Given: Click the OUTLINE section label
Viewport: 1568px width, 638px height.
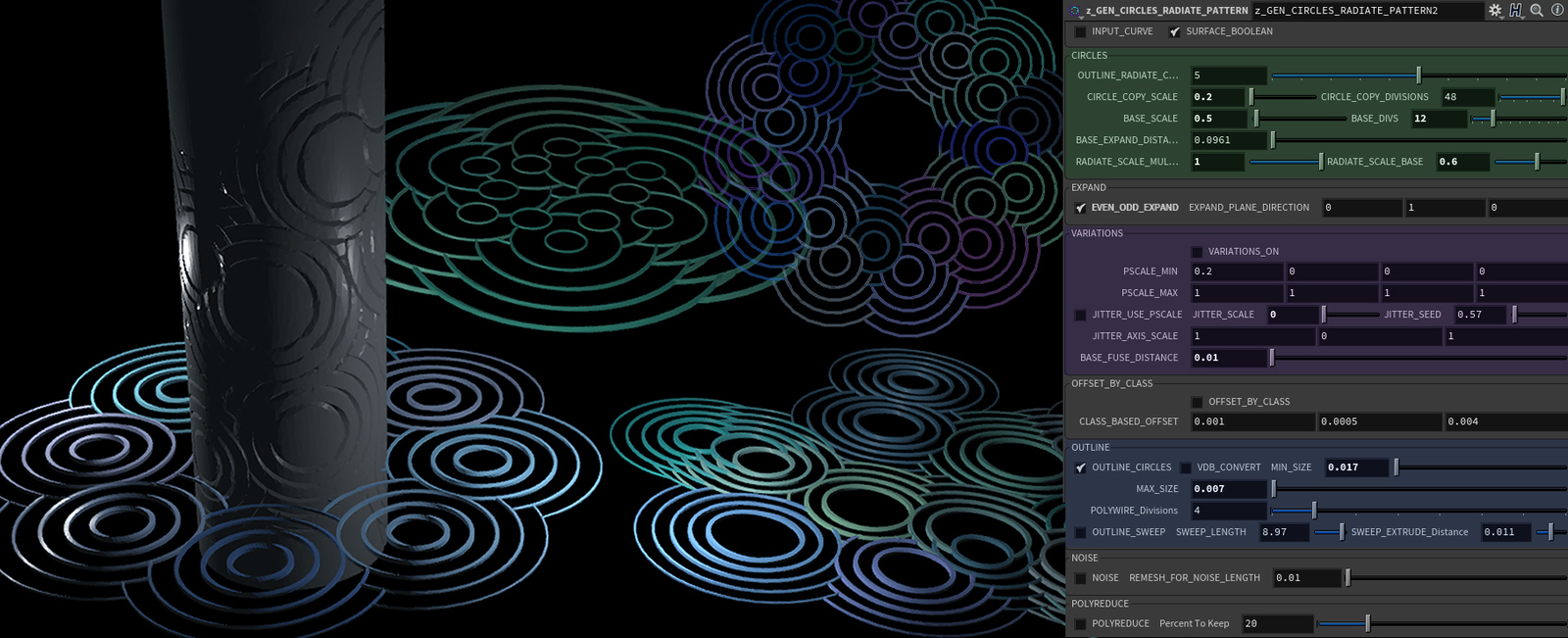Looking at the screenshot, I should [x=1091, y=448].
